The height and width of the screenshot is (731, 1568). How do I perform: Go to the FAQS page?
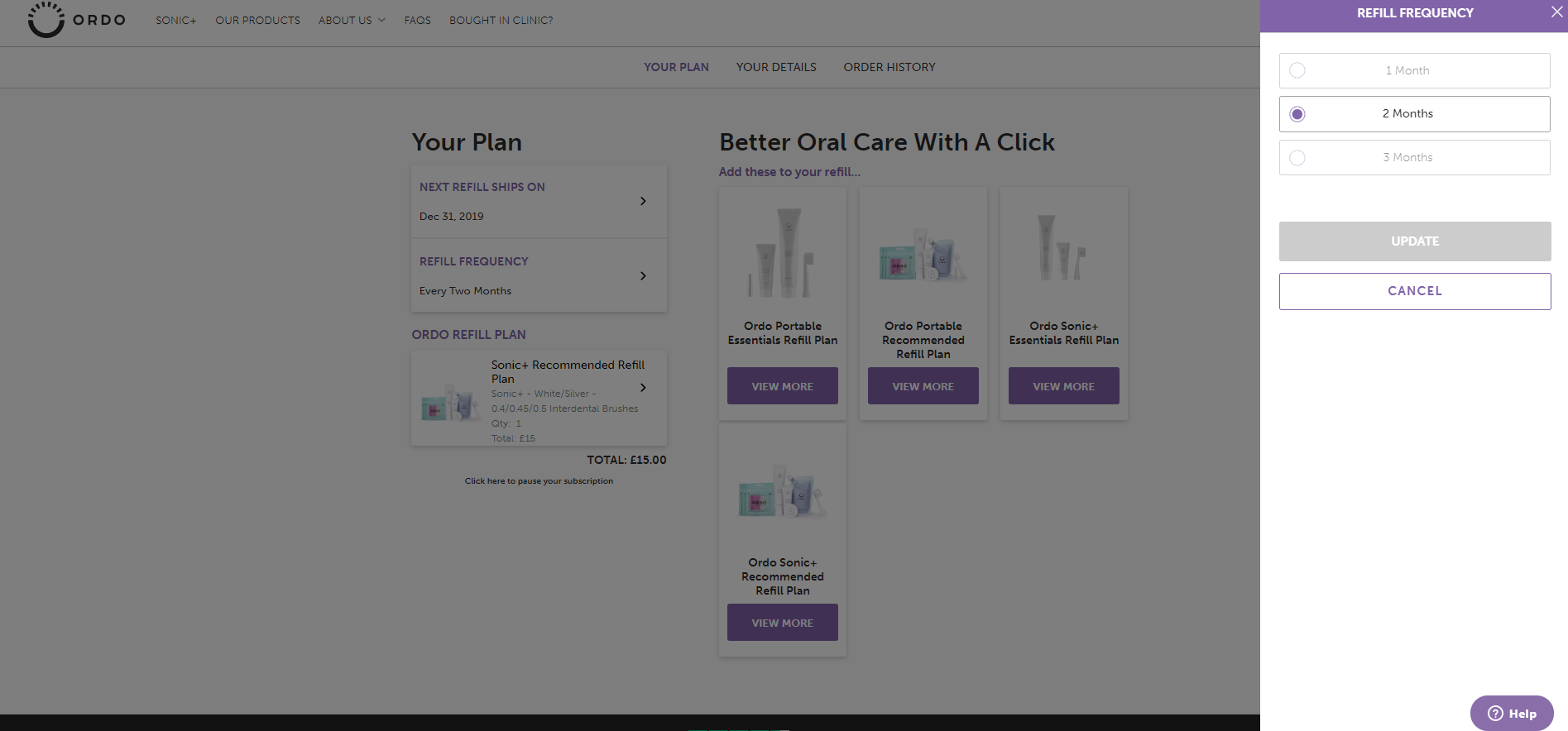[418, 21]
